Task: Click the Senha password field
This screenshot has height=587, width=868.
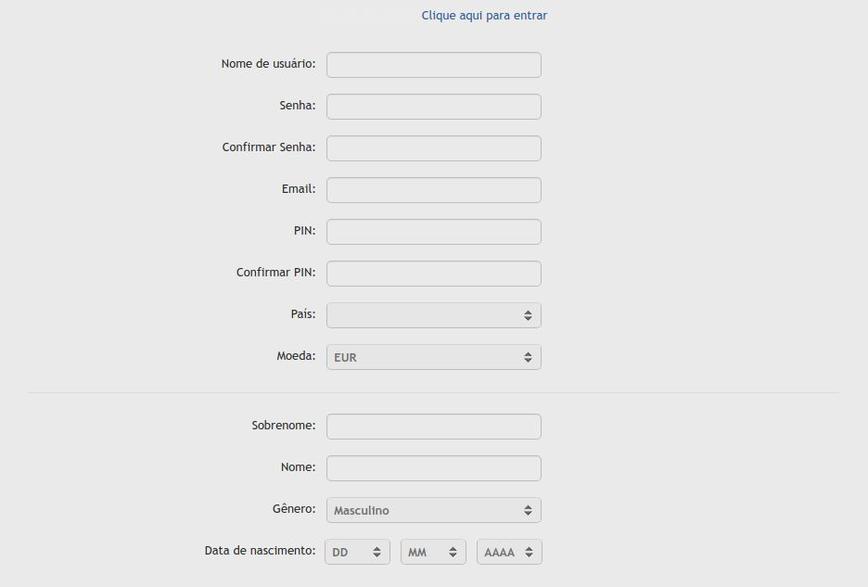Action: (433, 106)
